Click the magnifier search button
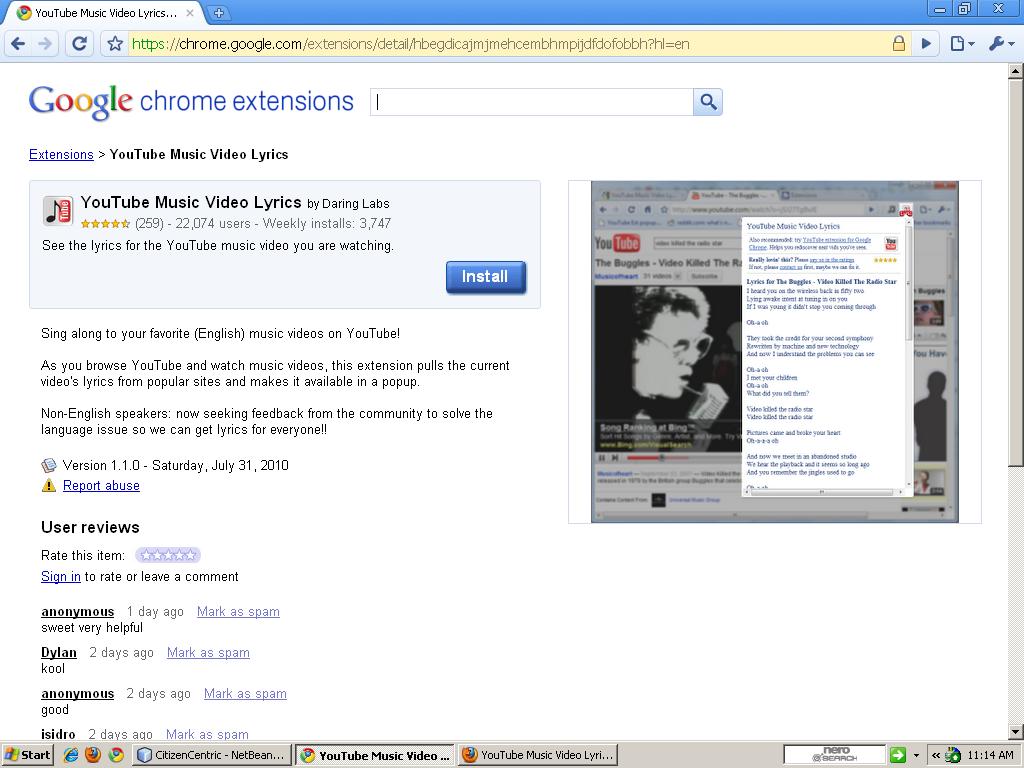The width and height of the screenshot is (1024, 768). (x=708, y=102)
